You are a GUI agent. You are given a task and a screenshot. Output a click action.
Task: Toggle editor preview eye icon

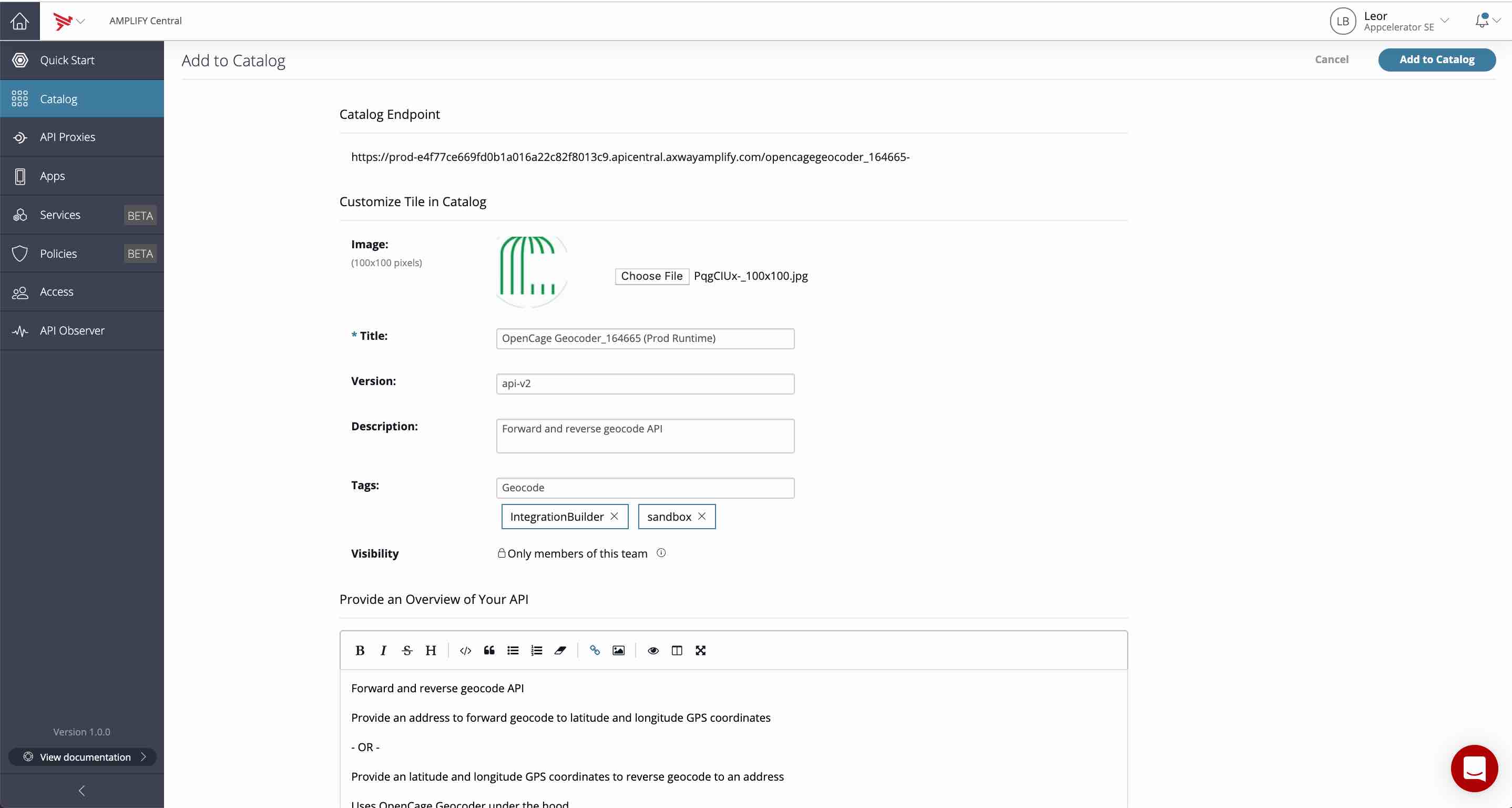point(653,650)
